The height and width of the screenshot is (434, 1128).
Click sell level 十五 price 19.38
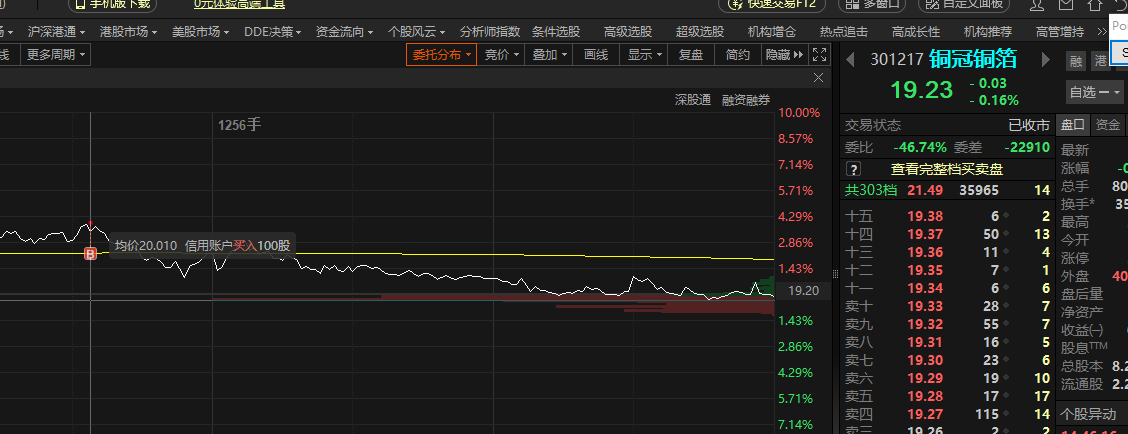925,216
